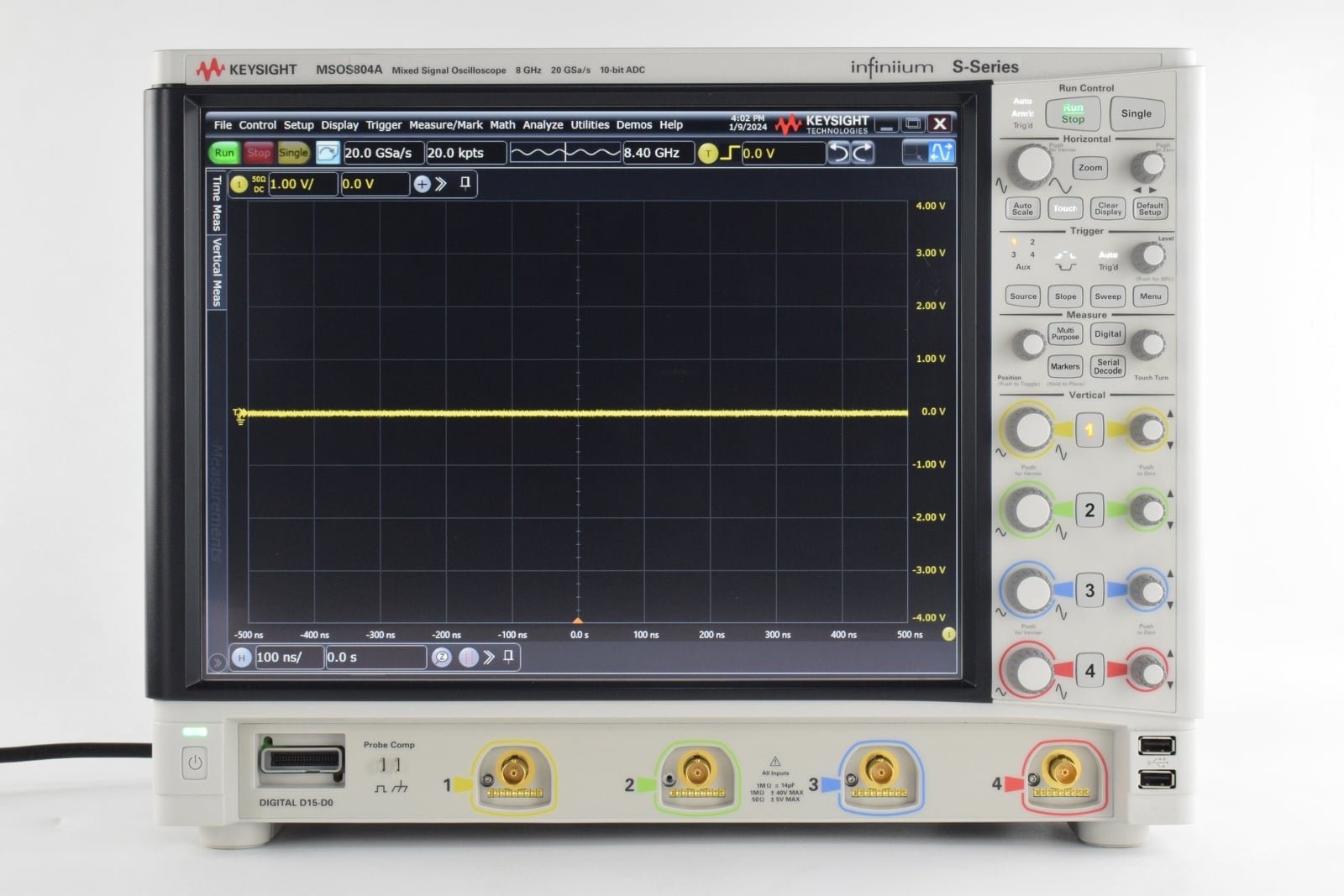The width and height of the screenshot is (1344, 896).
Task: Toggle the front panel channel 3 key
Action: (1089, 590)
